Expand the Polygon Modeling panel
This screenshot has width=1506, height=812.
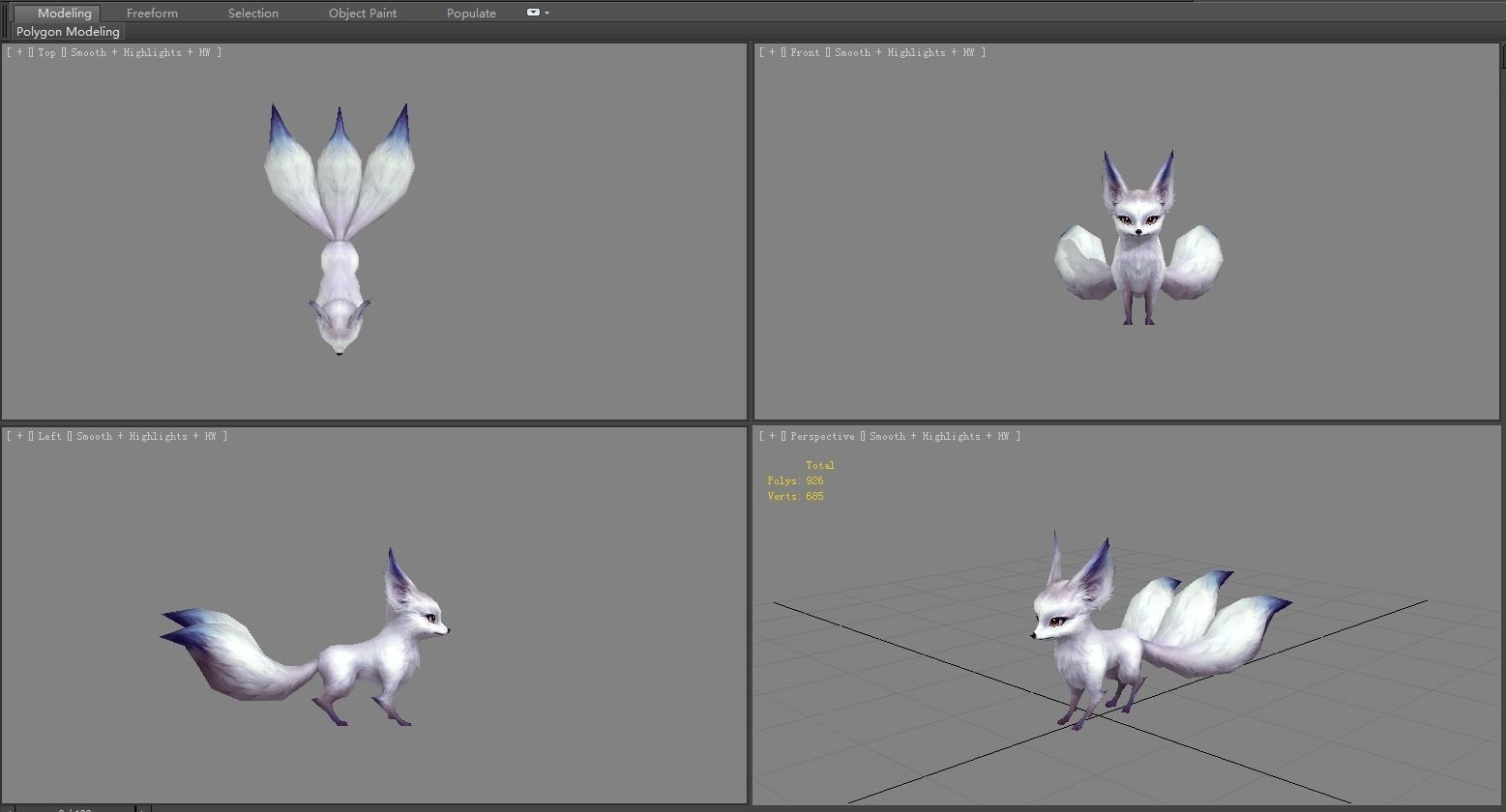click(x=68, y=32)
